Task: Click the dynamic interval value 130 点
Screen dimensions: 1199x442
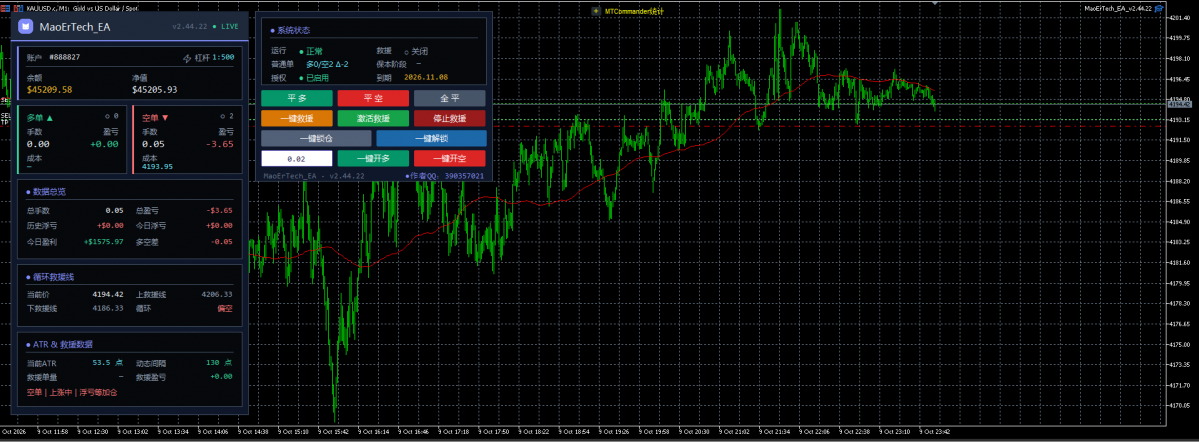Action: point(219,362)
